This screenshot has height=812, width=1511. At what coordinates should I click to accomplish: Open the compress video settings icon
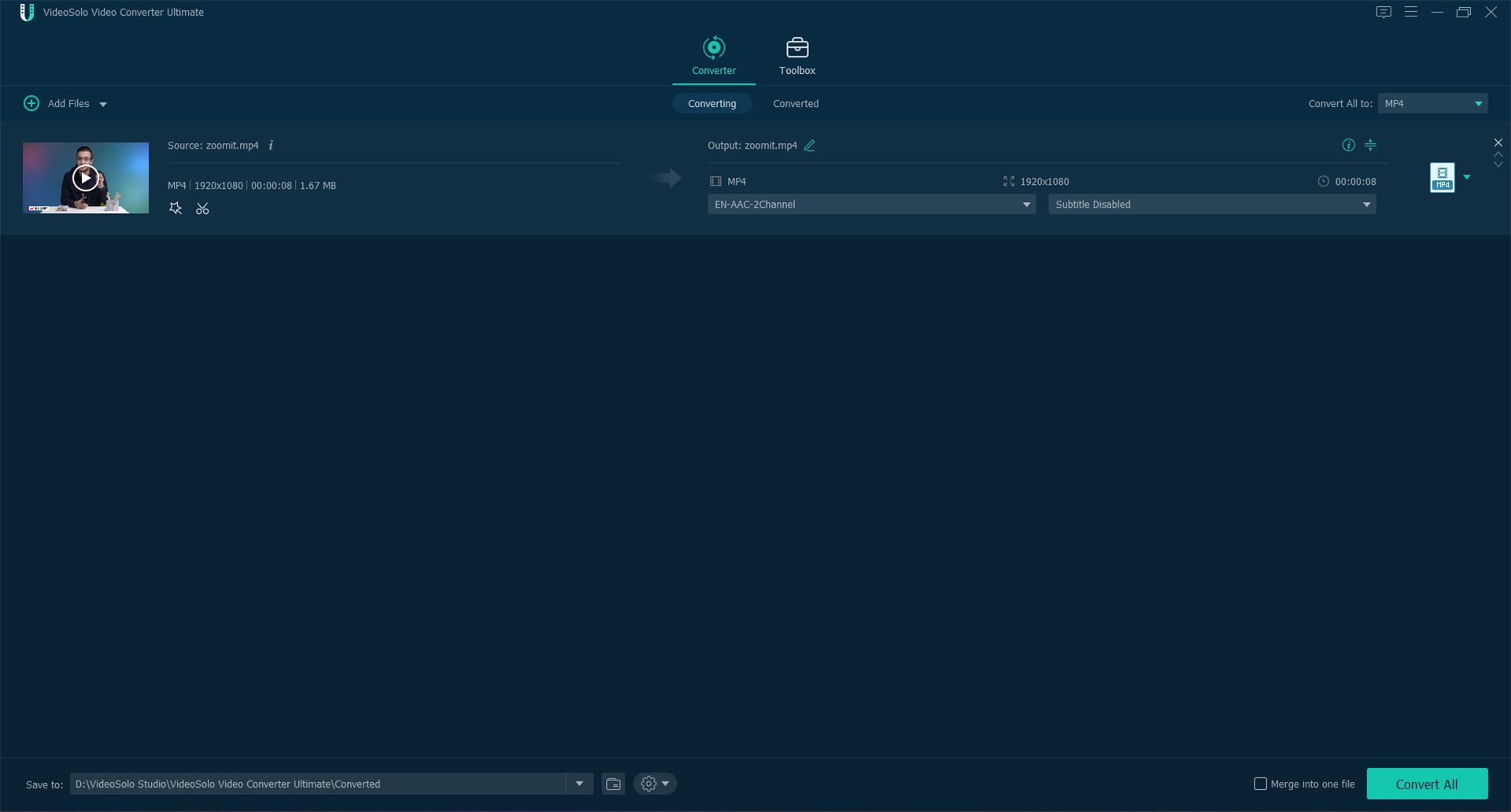pyautogui.click(x=1370, y=146)
